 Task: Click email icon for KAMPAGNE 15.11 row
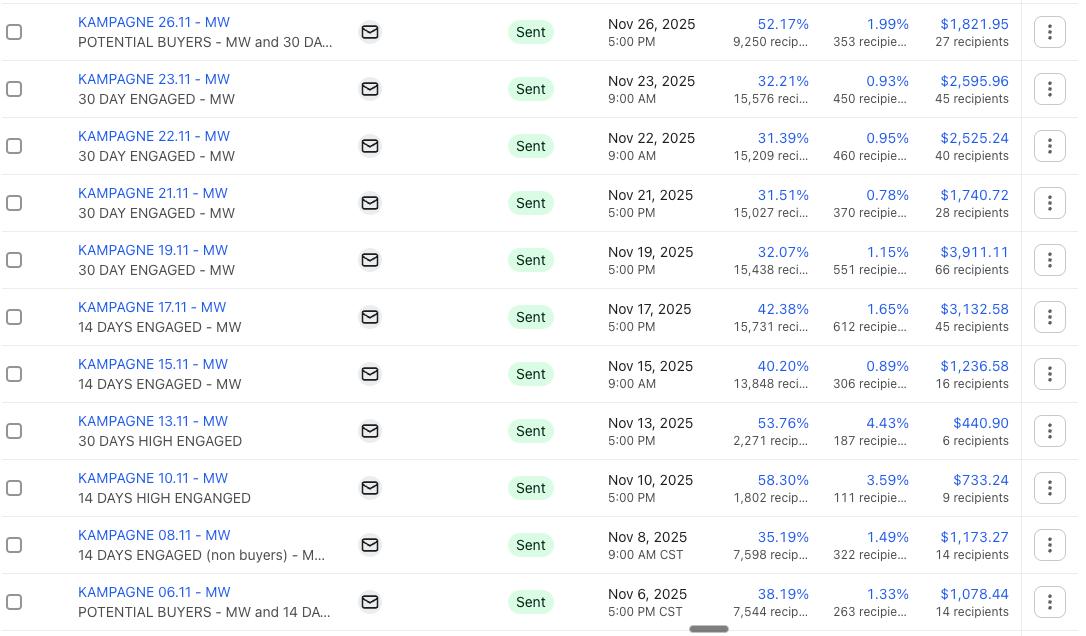(x=370, y=374)
